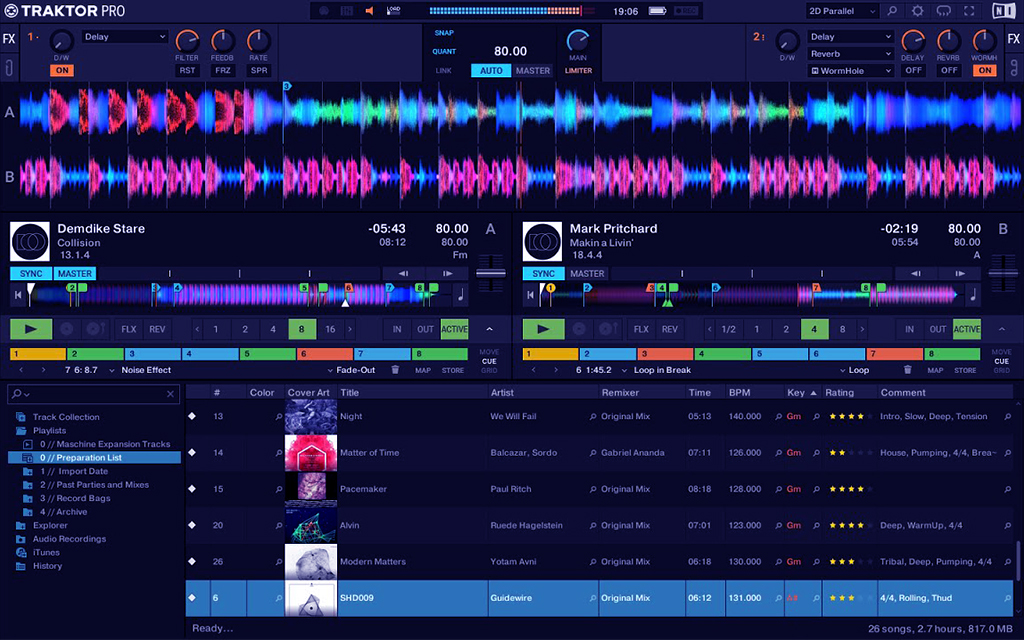Open the 2D Parallel layout dropdown
The height and width of the screenshot is (640, 1024).
(842, 11)
